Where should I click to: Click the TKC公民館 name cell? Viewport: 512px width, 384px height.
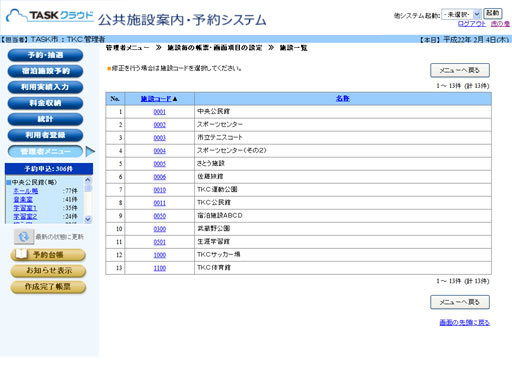point(343,203)
